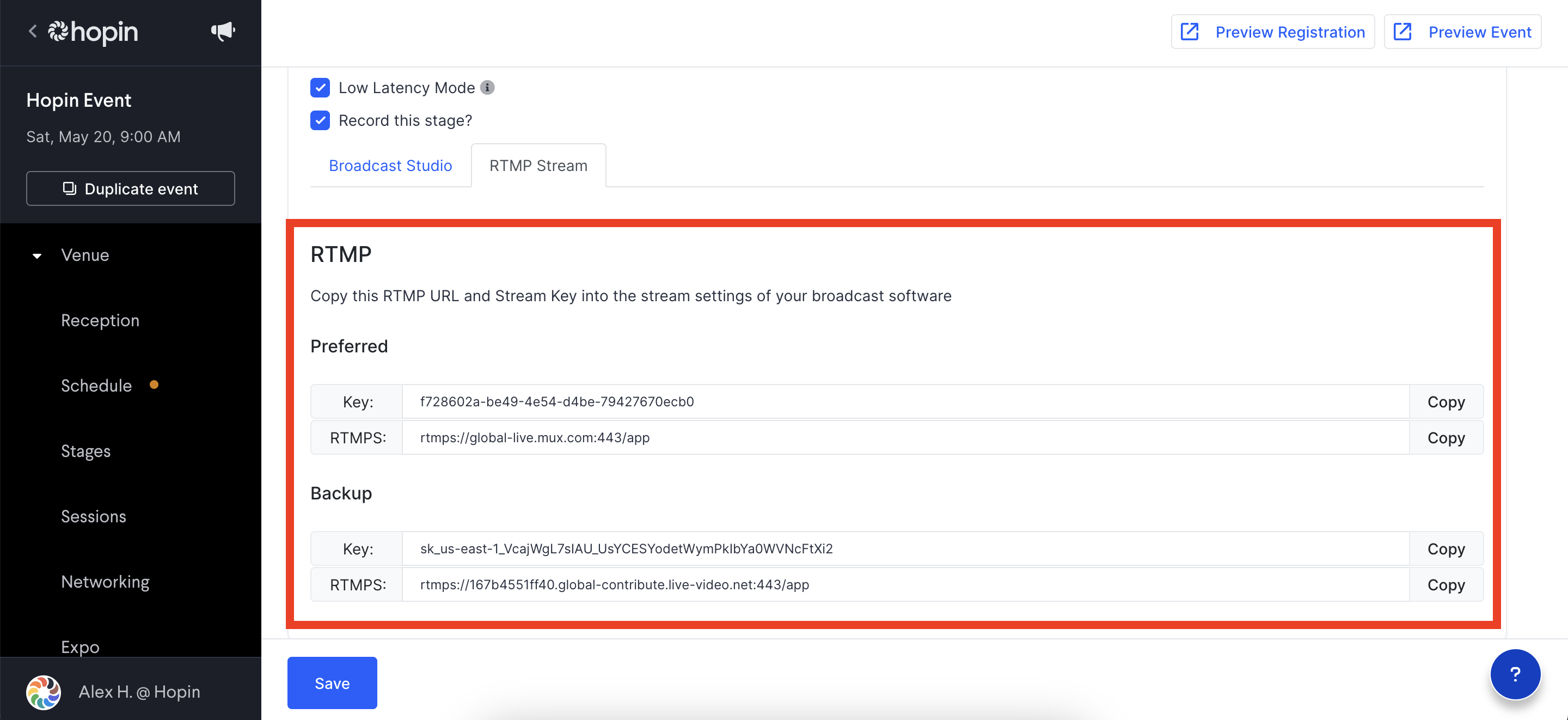Open the hopin logo home link
This screenshot has height=720, width=1568.
(93, 32)
